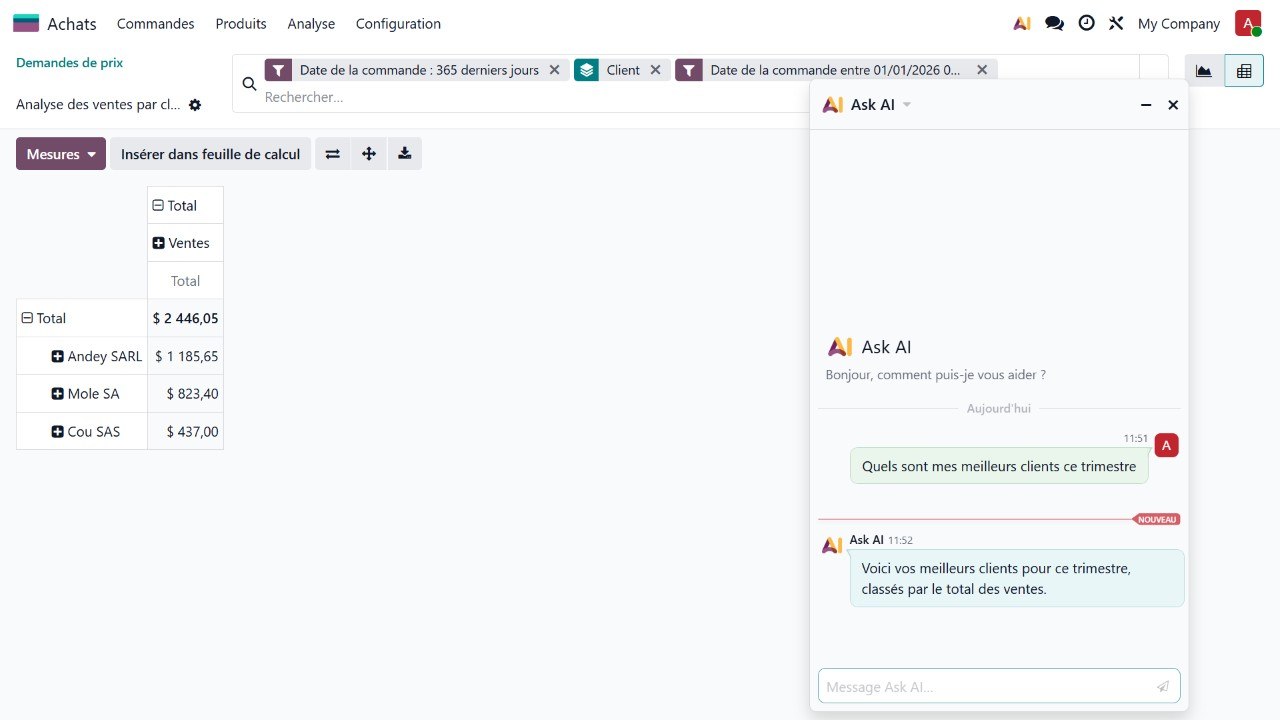Remove the Client grouping filter

tap(655, 70)
